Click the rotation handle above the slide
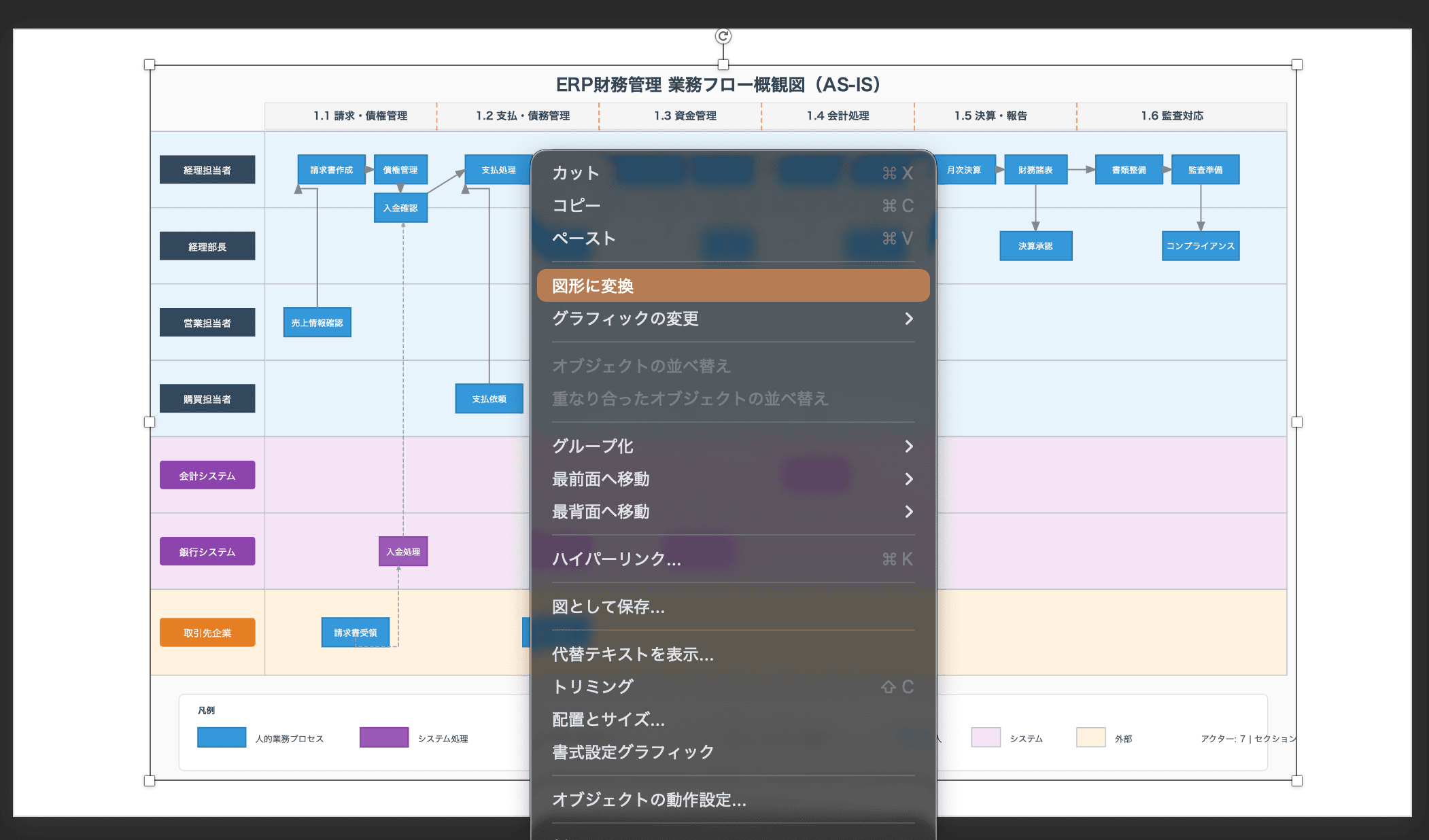The image size is (1429, 840). pyautogui.click(x=722, y=35)
